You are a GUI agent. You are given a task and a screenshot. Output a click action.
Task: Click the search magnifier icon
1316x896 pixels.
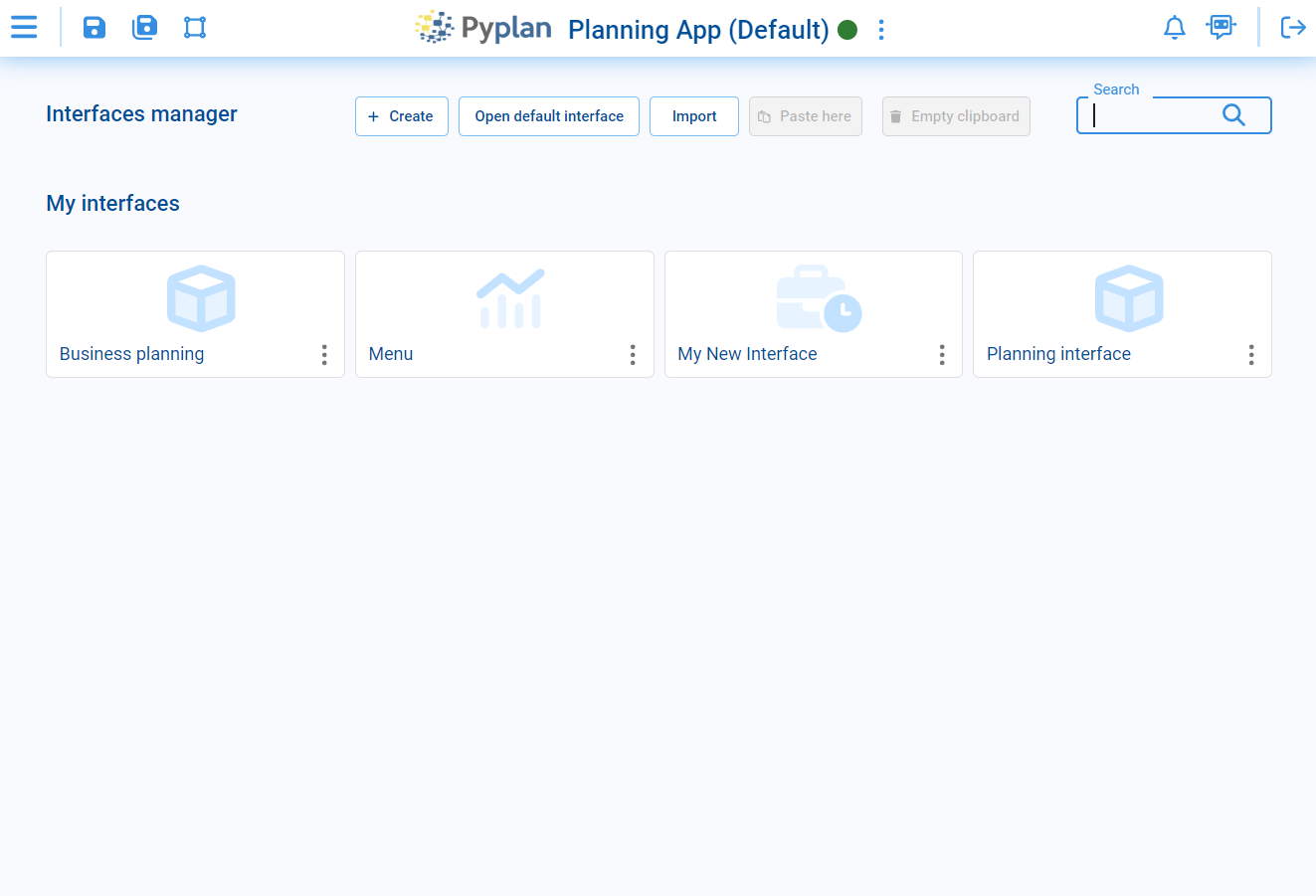(x=1233, y=115)
